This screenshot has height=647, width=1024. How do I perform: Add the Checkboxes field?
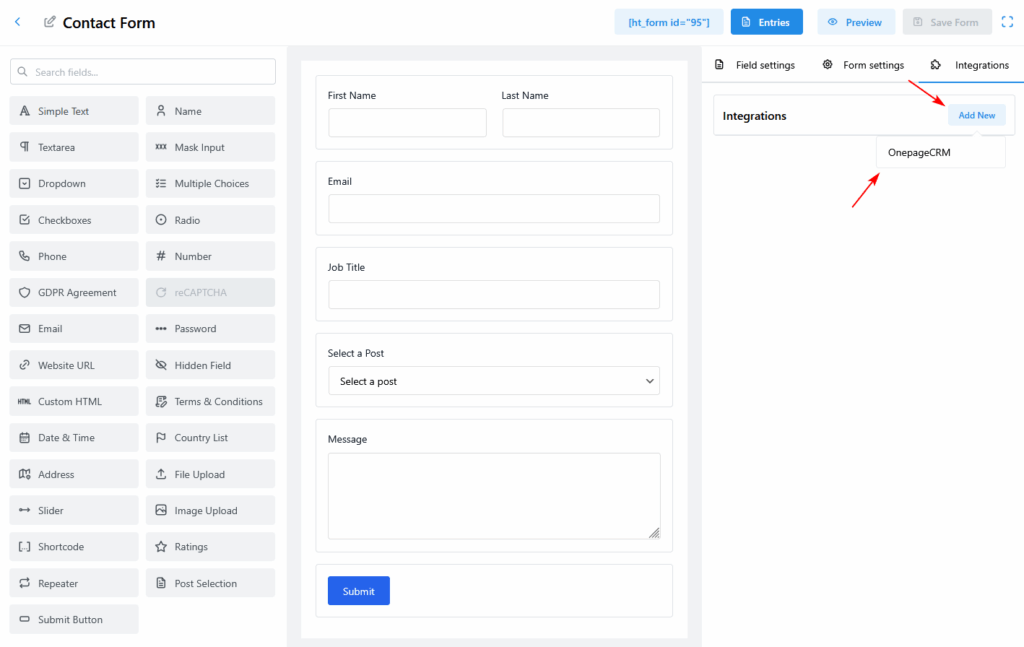pos(74,220)
